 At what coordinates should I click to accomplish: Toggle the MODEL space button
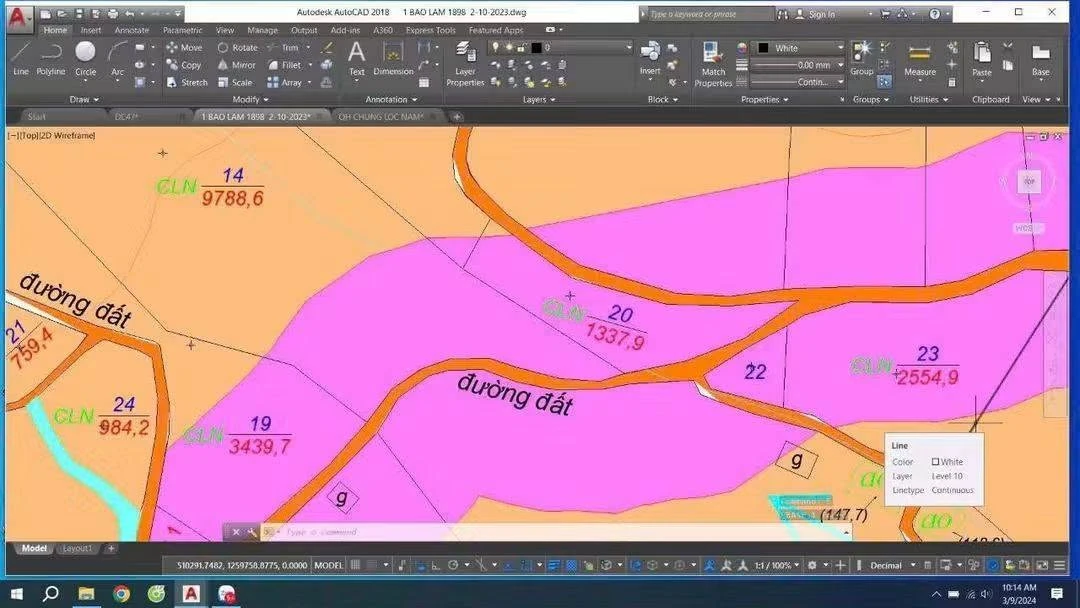tap(329, 565)
